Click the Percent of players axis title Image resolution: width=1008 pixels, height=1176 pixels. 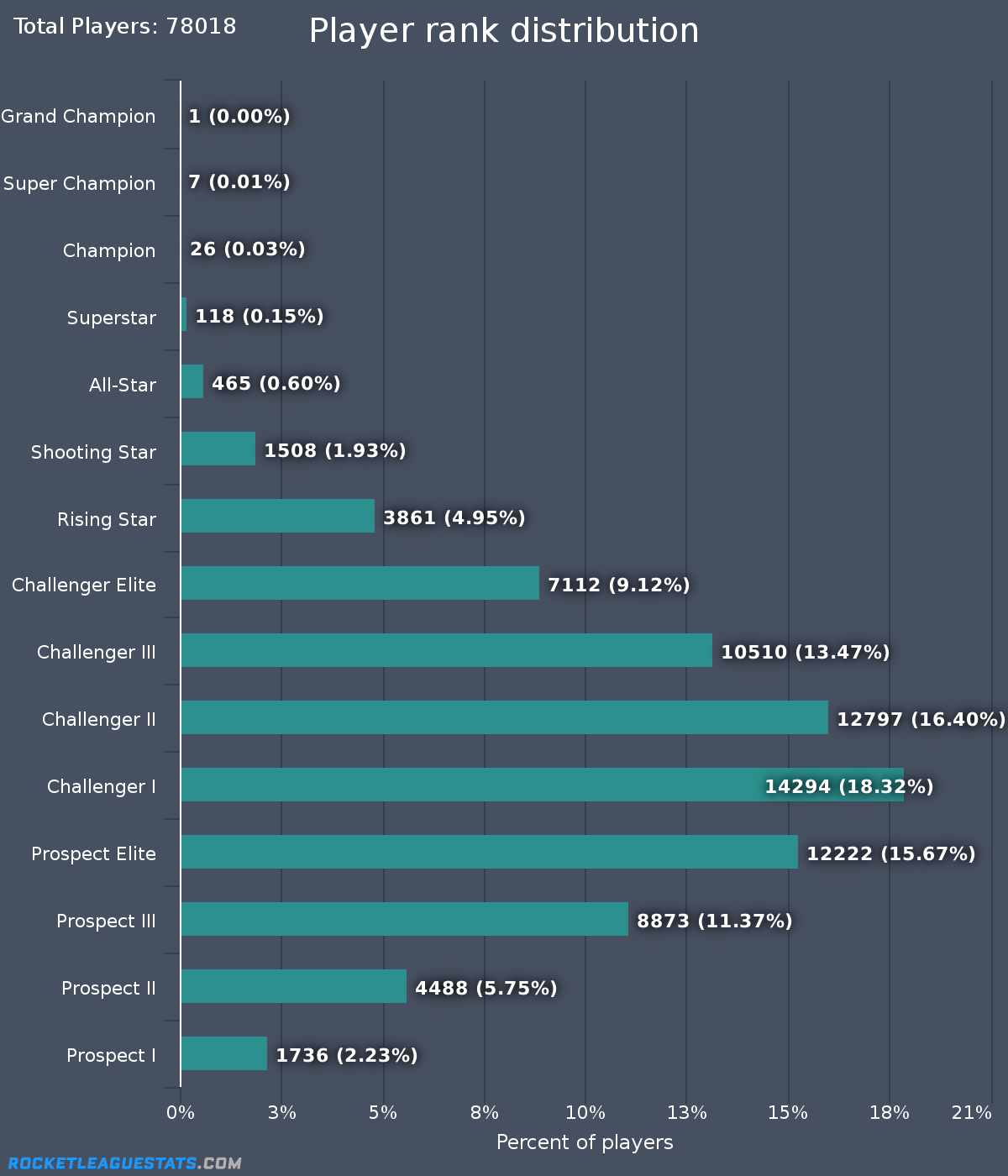pyautogui.click(x=585, y=1142)
